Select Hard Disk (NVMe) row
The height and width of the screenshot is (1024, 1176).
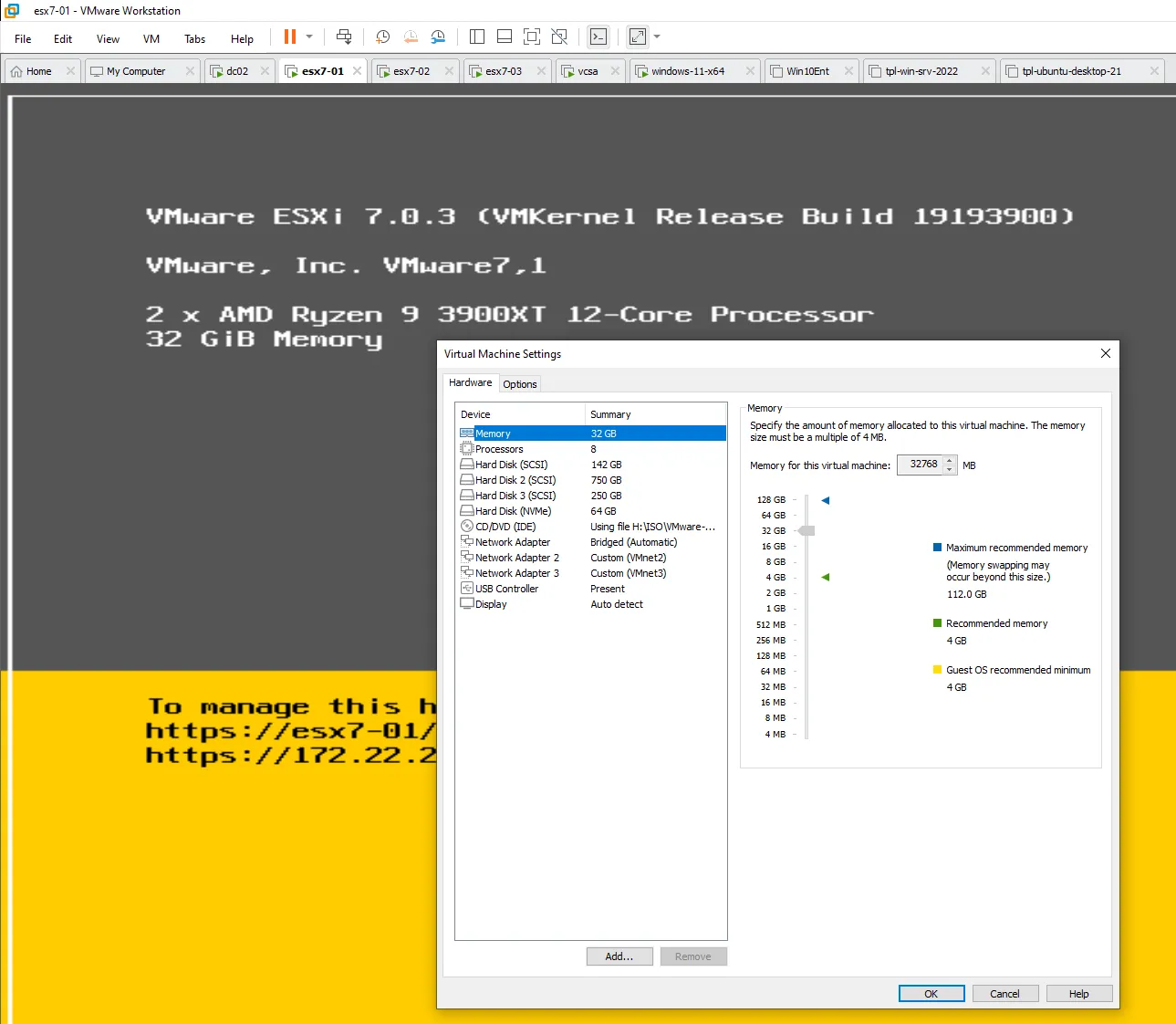pos(591,511)
